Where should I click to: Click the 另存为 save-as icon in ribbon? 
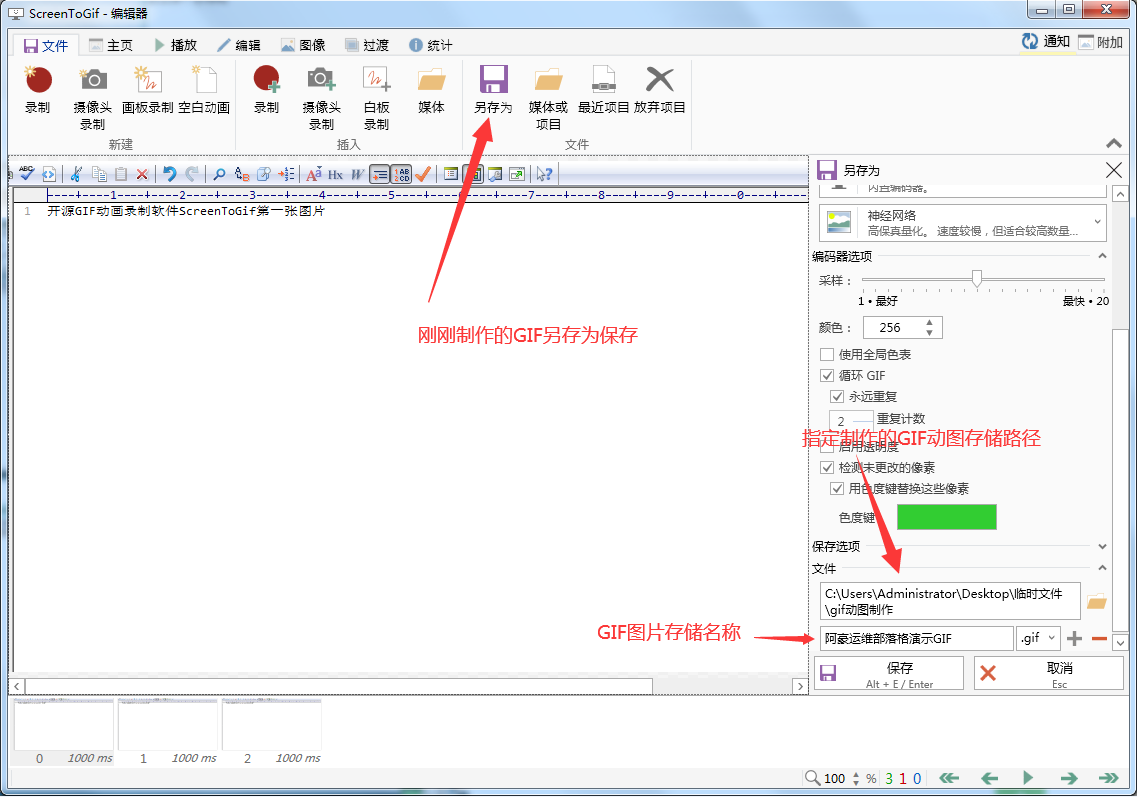coord(492,81)
